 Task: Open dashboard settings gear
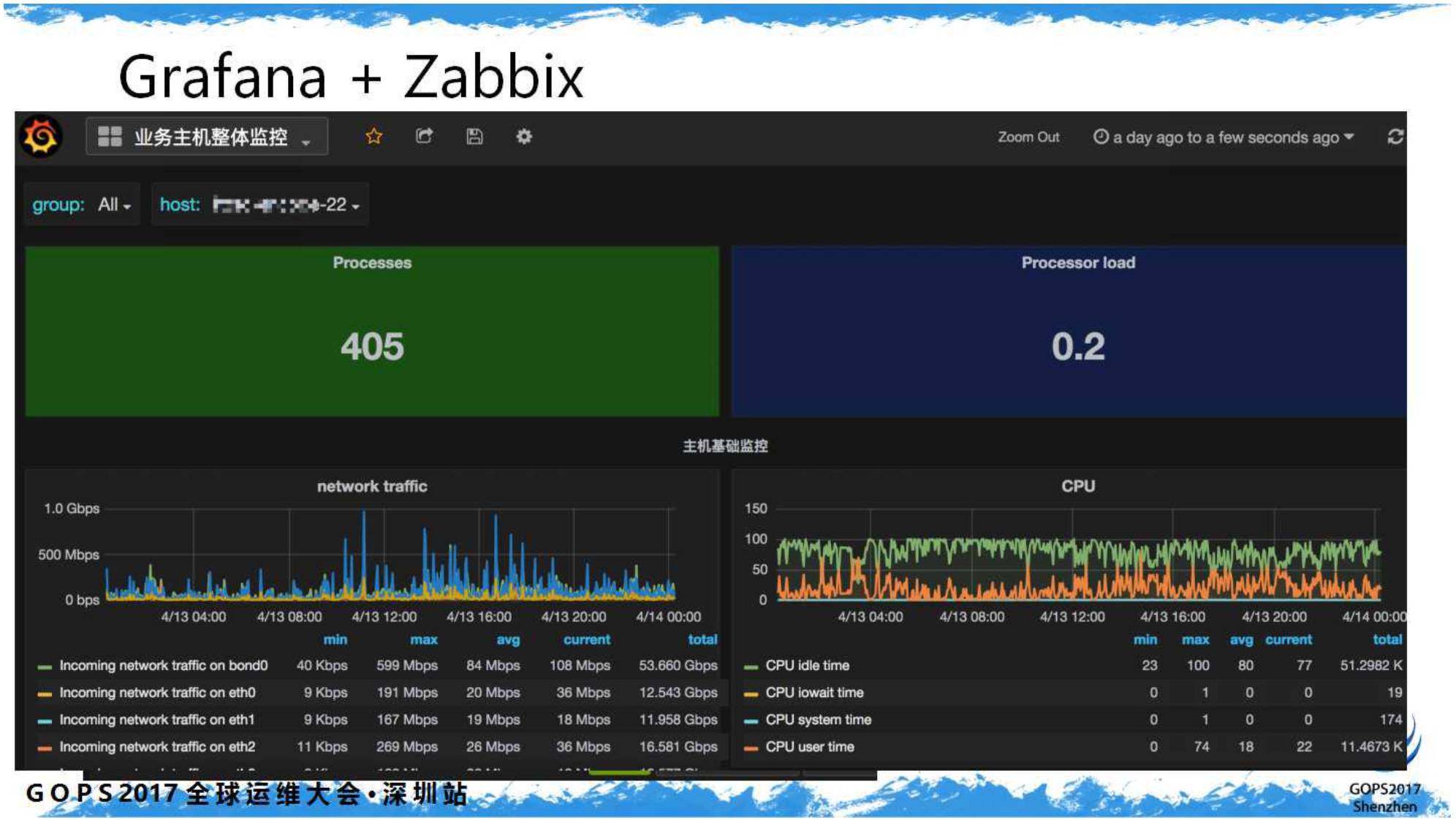(524, 137)
